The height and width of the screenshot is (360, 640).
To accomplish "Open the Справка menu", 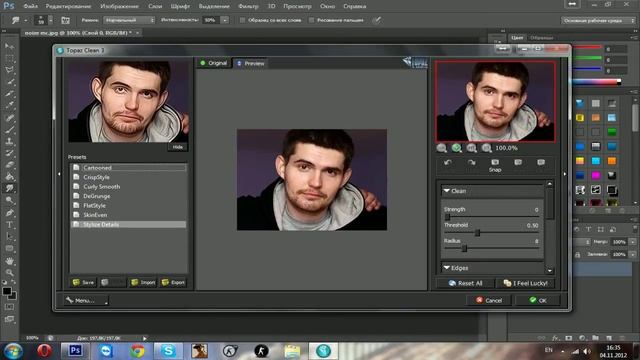I will tap(354, 6).
